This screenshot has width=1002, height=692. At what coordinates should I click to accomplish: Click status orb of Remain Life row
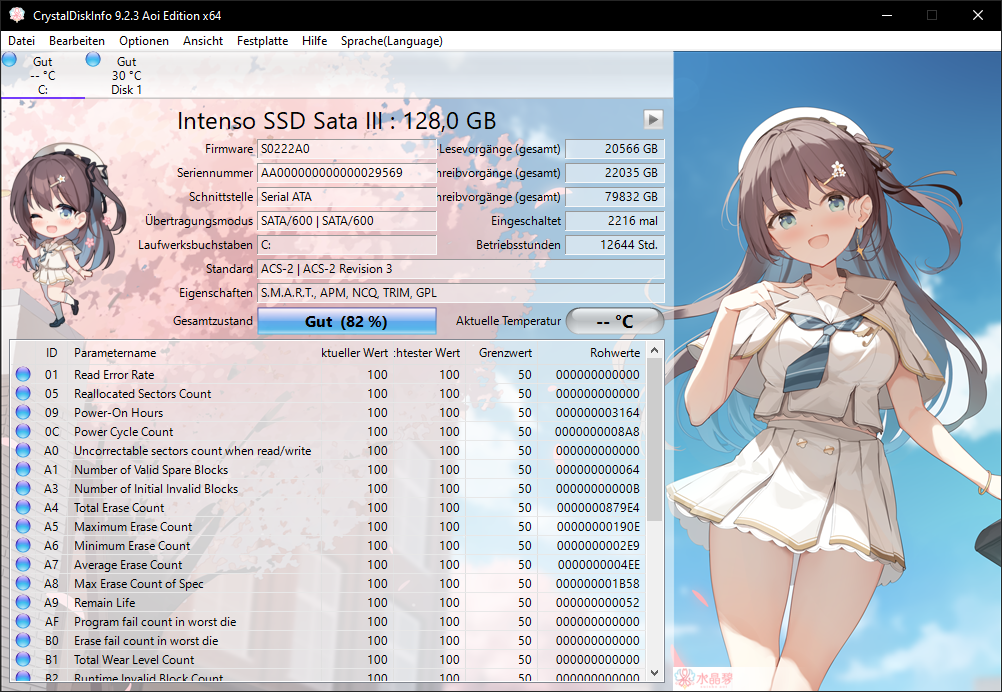(x=23, y=603)
